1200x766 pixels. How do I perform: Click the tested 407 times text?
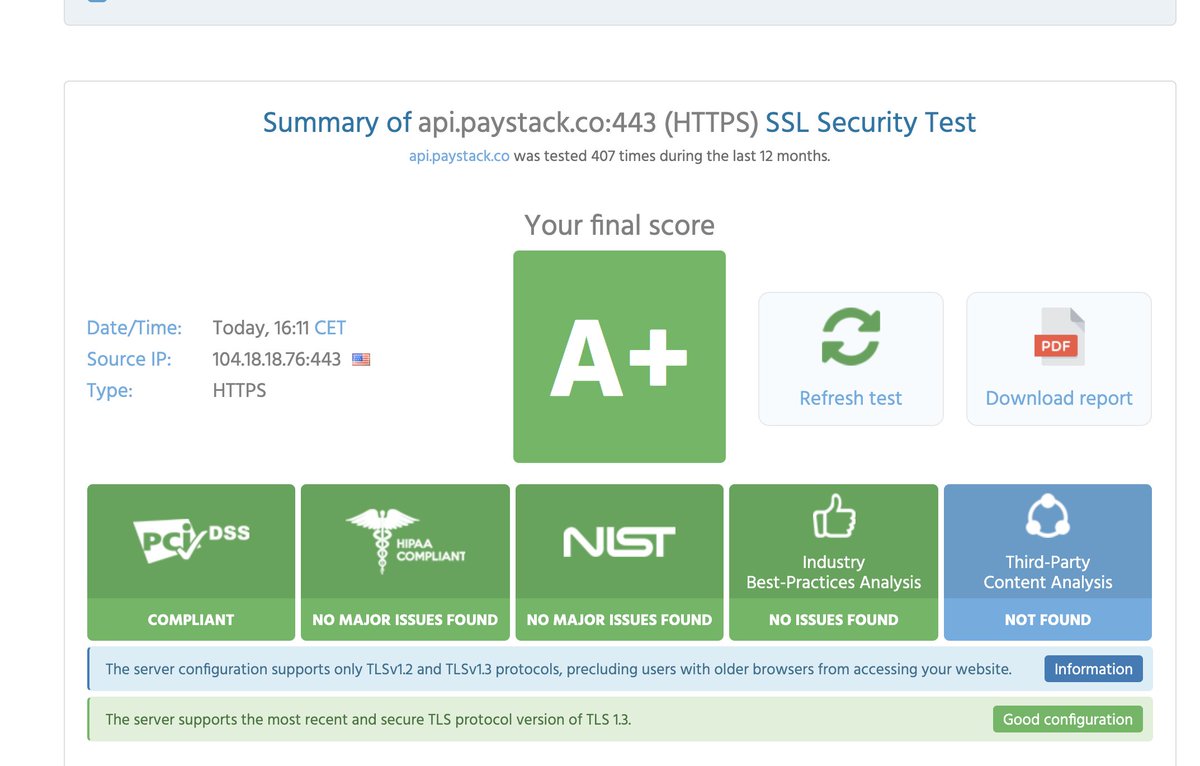coord(672,156)
